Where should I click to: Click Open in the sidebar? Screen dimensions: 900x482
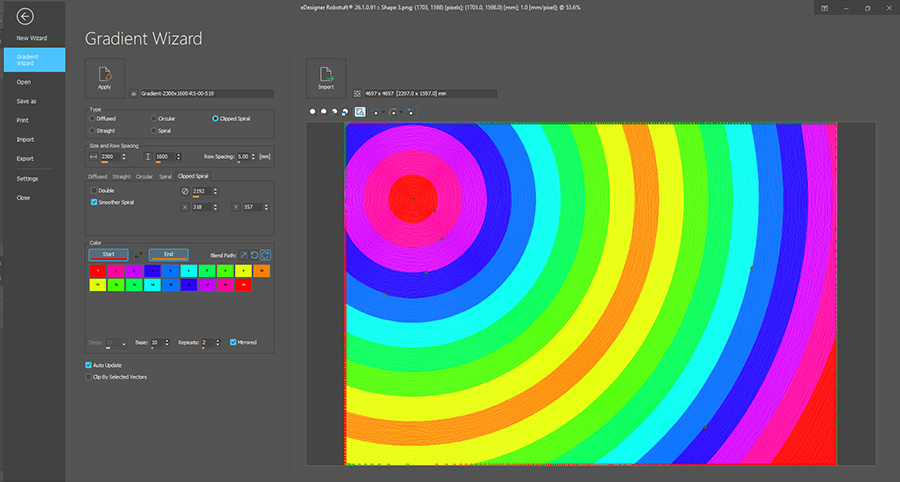[24, 82]
